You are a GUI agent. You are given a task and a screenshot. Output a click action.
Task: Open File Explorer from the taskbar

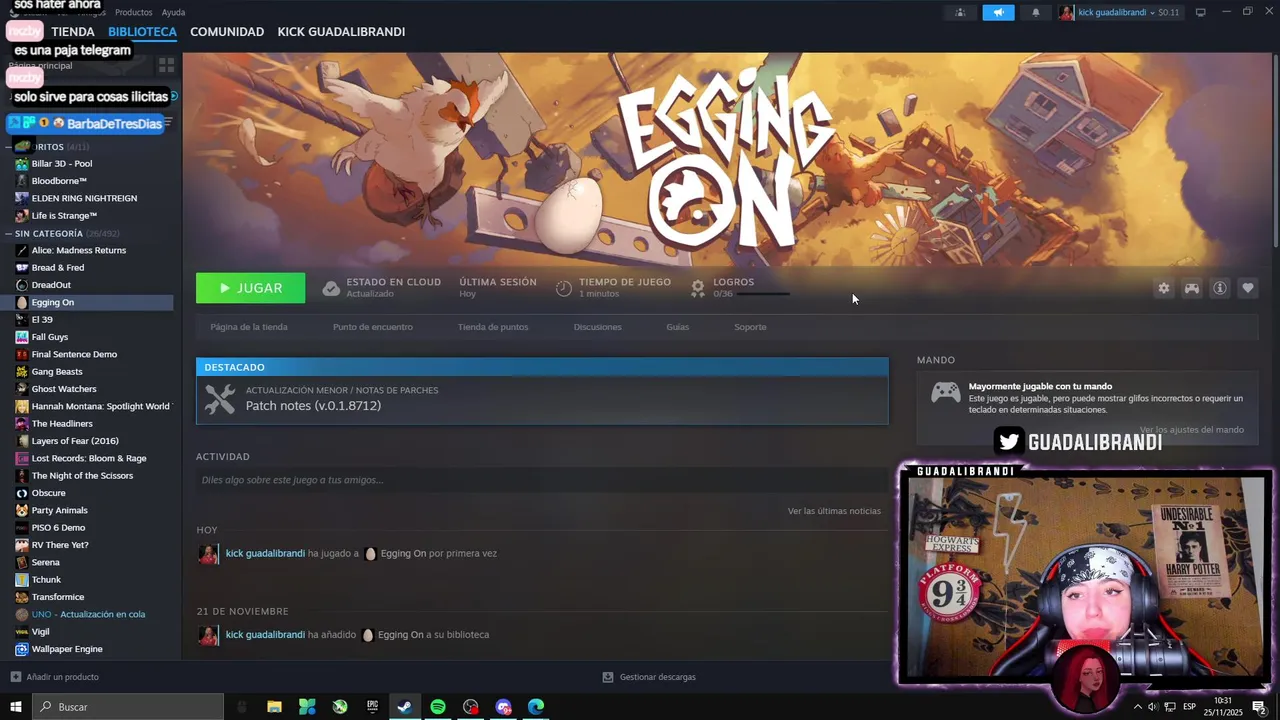(274, 707)
